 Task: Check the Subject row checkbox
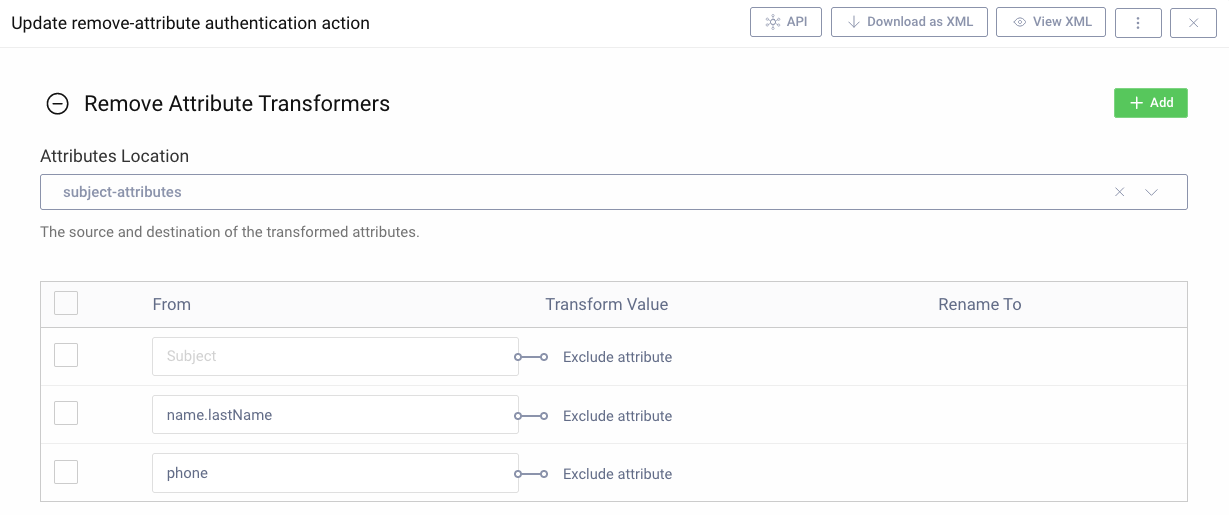pyautogui.click(x=66, y=356)
